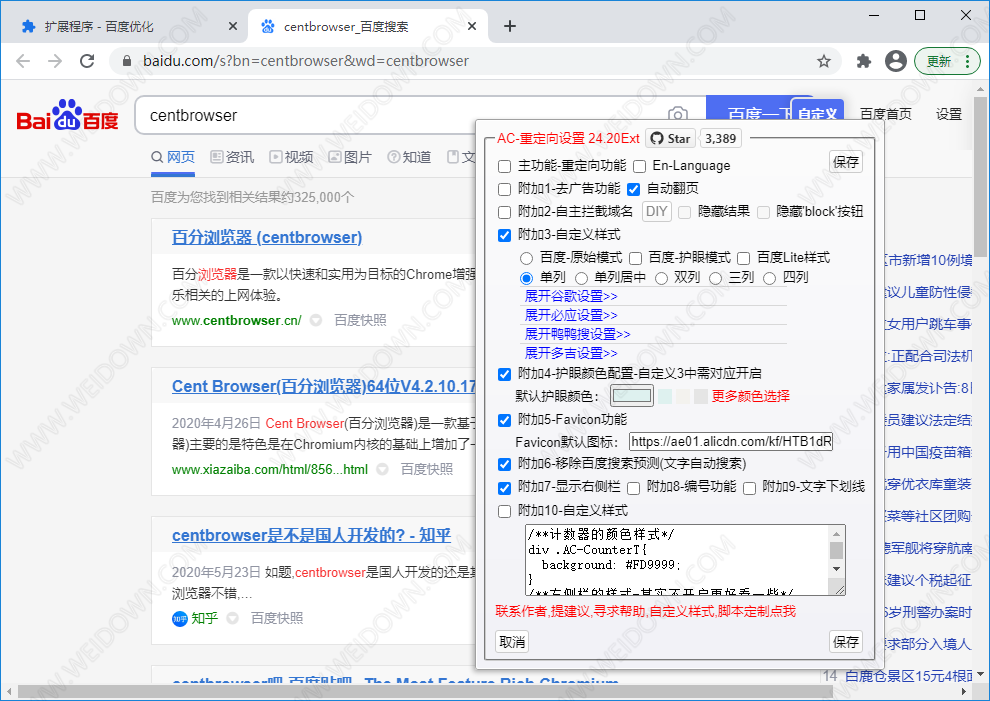Enable the 百度Lite样式 checkbox
990x701 pixels.
point(744,258)
